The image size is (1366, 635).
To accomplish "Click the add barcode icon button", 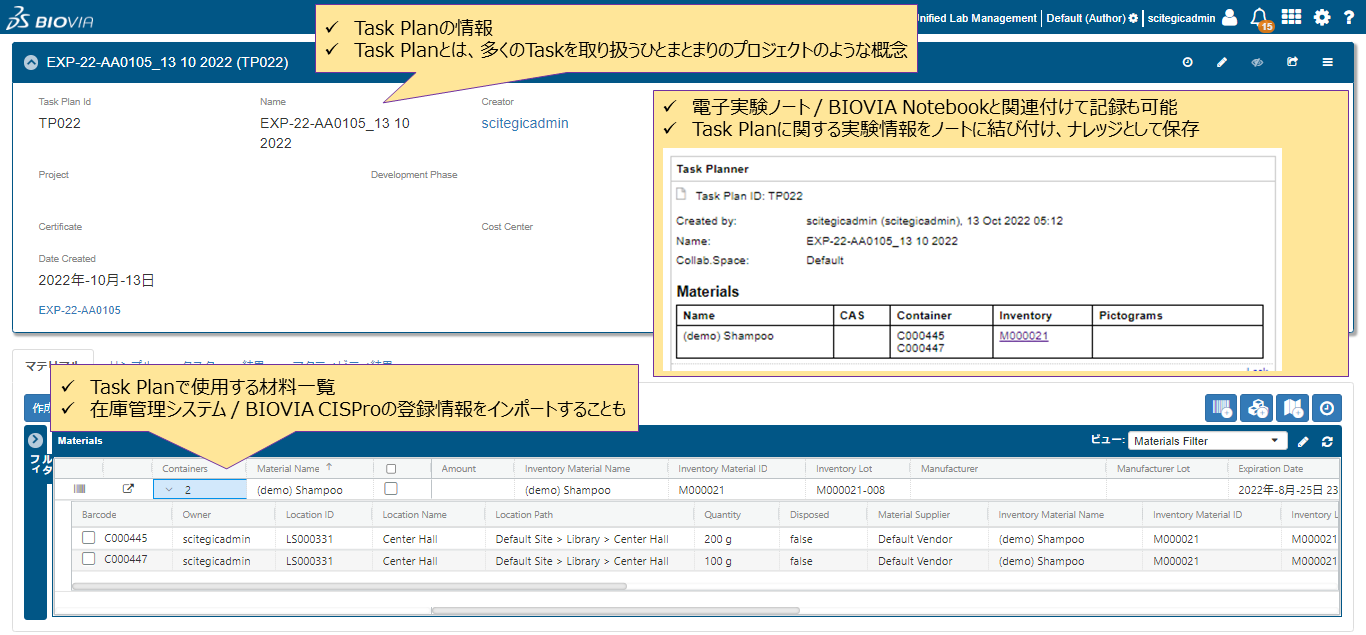I will click(1221, 407).
